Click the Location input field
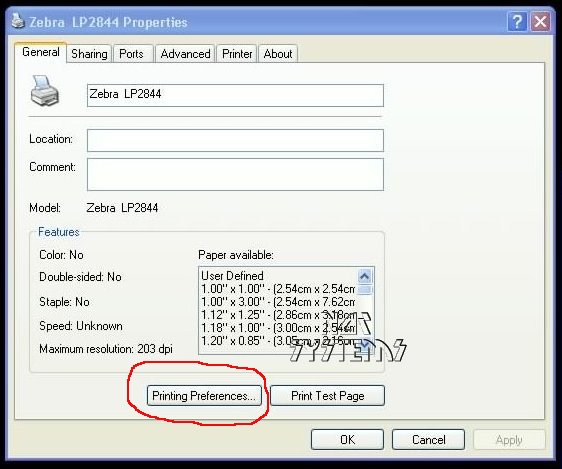 point(235,140)
